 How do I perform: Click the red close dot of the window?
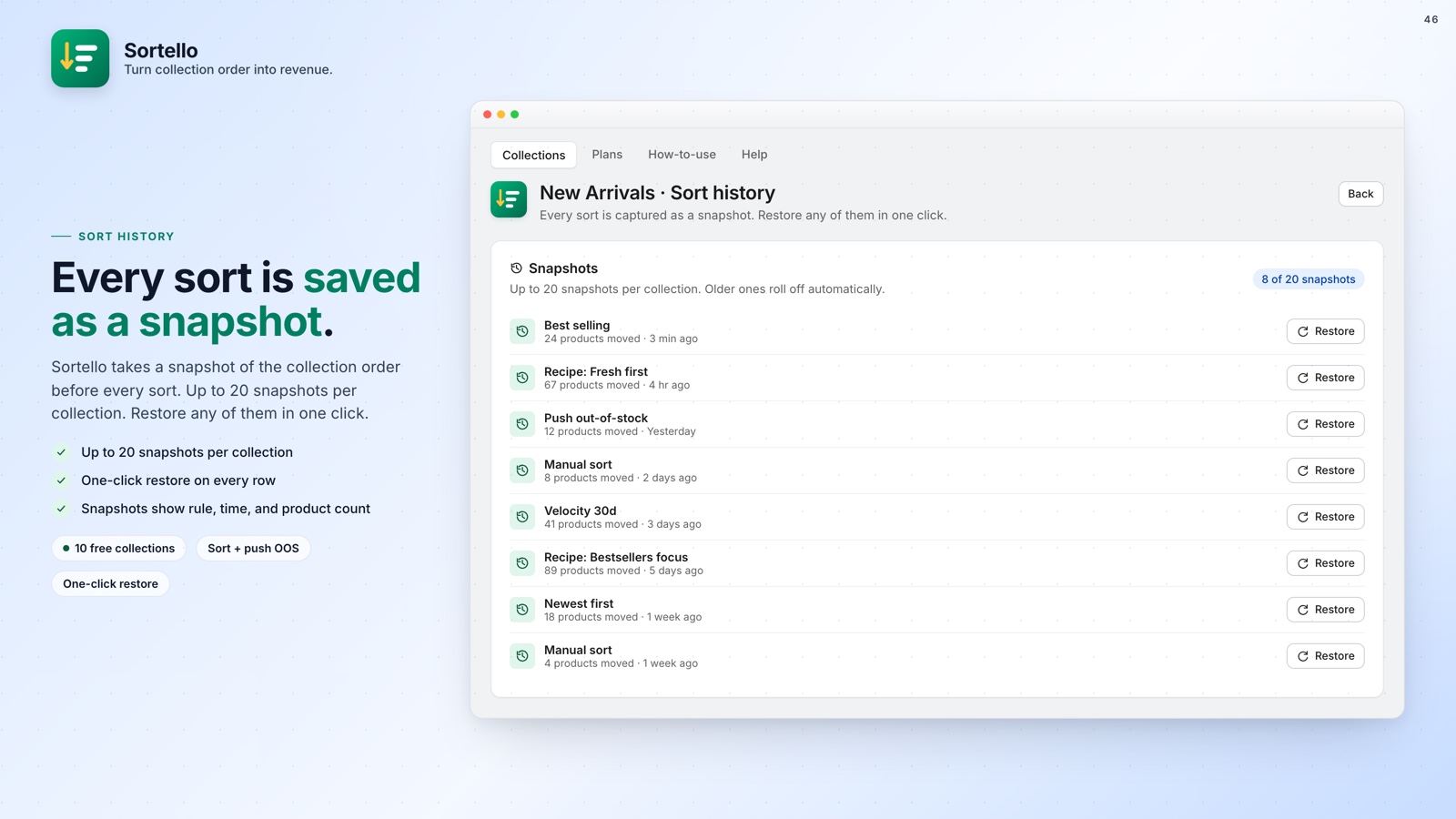(x=488, y=115)
